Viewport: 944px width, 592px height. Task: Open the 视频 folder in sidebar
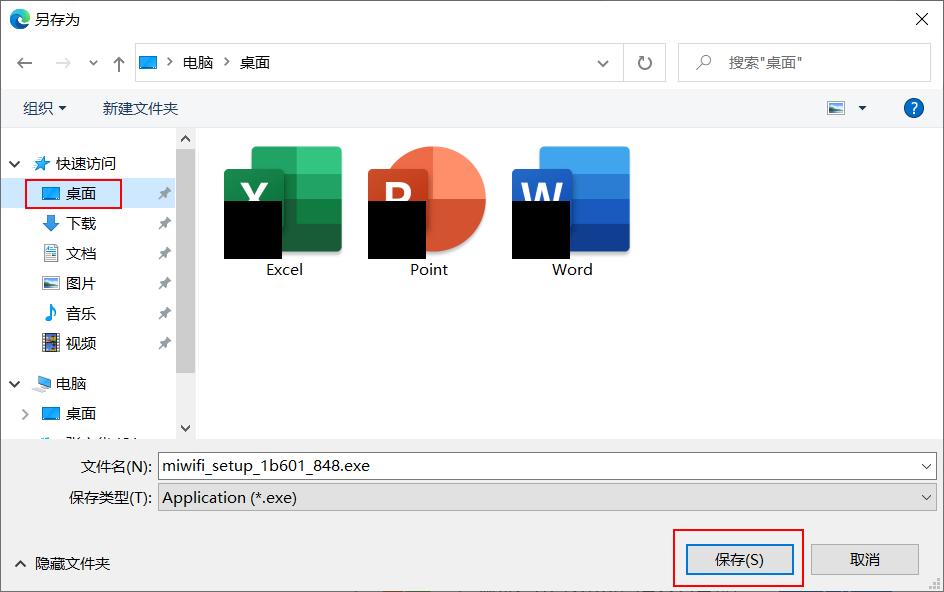click(75, 343)
